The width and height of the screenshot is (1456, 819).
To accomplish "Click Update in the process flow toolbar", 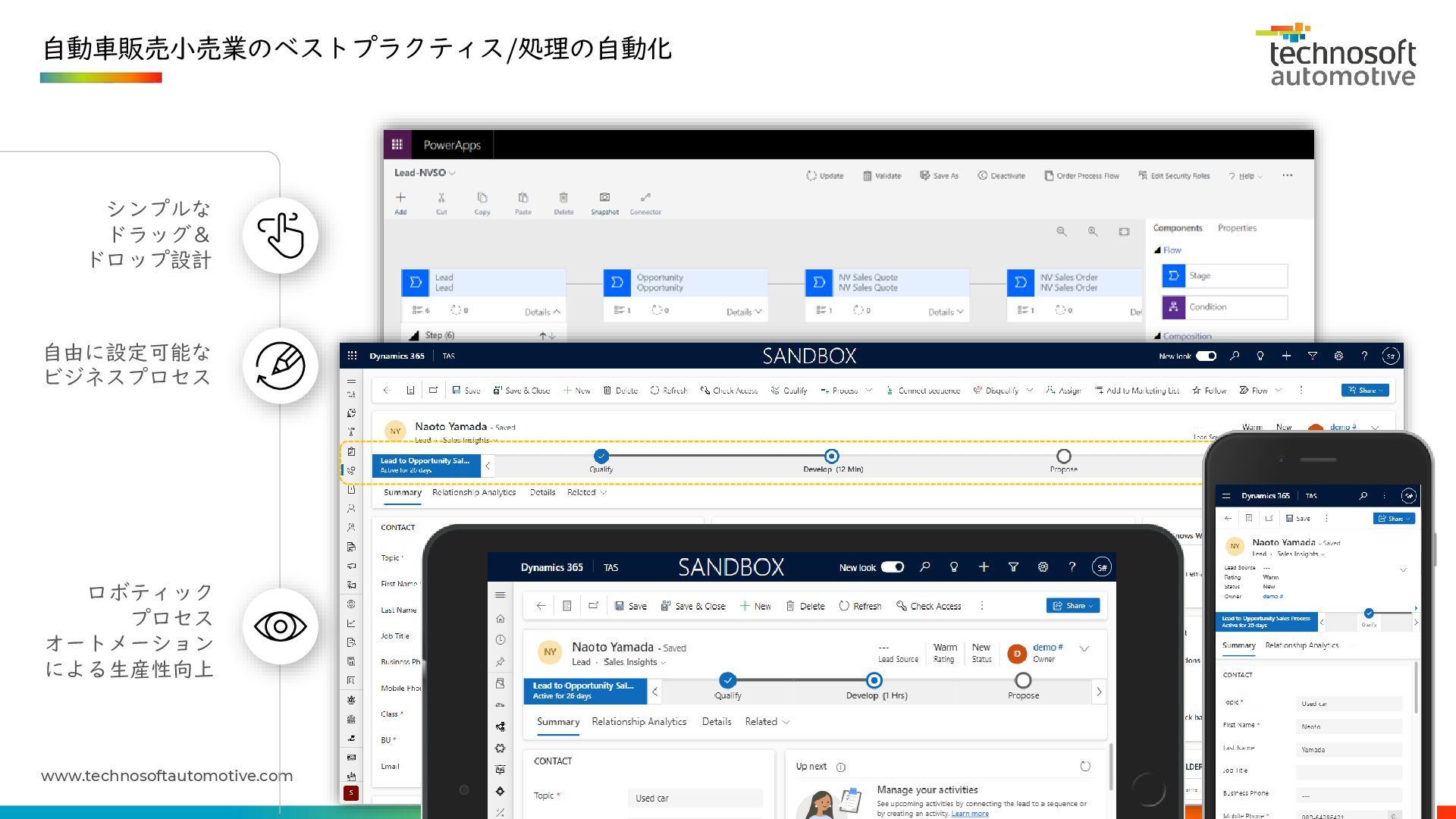I will click(x=825, y=176).
